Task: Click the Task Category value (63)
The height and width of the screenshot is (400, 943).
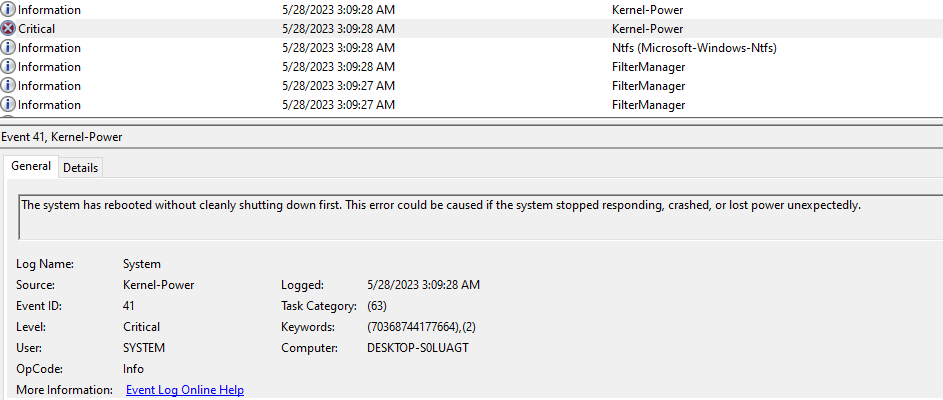Action: [x=377, y=306]
